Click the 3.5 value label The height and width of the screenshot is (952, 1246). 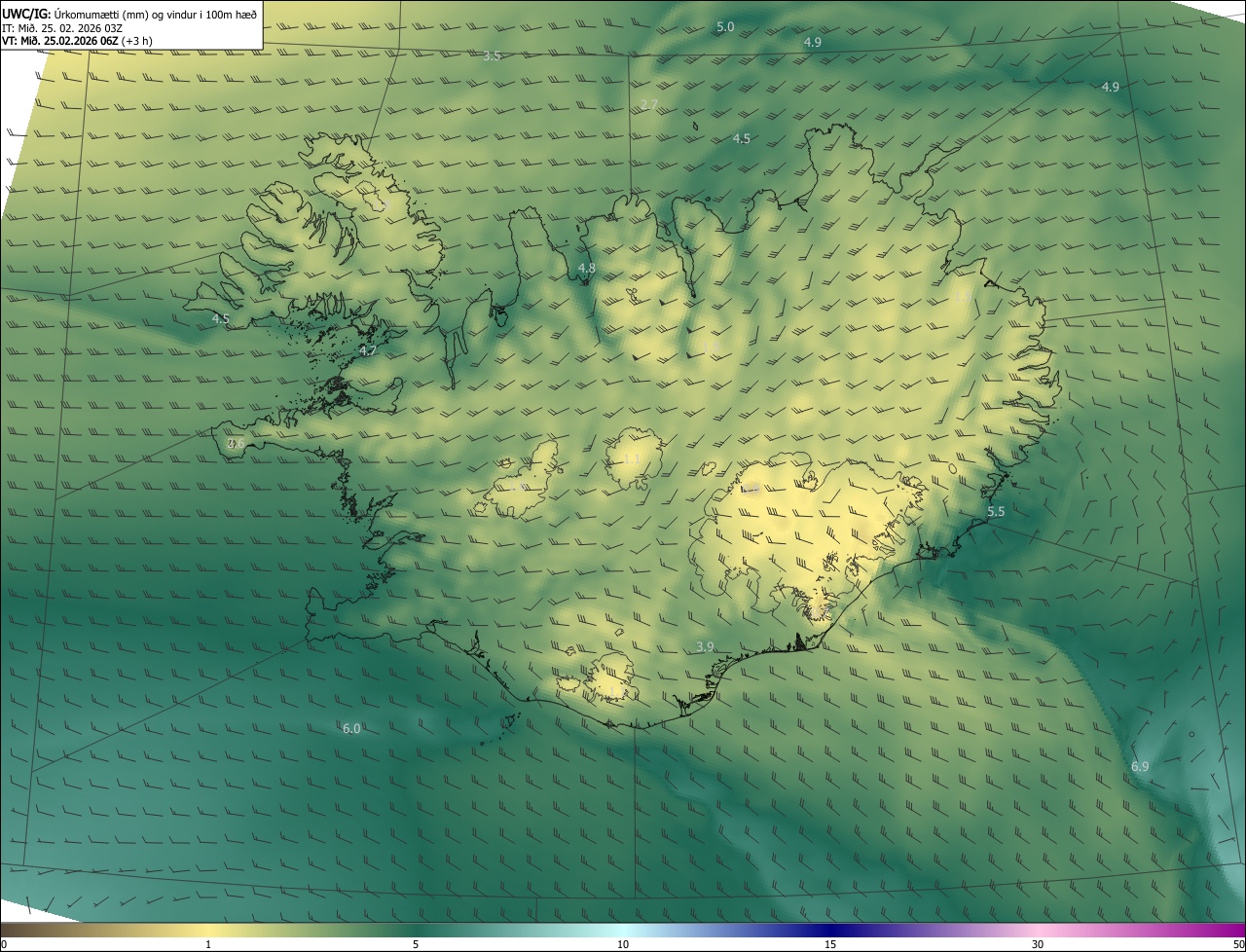493,56
